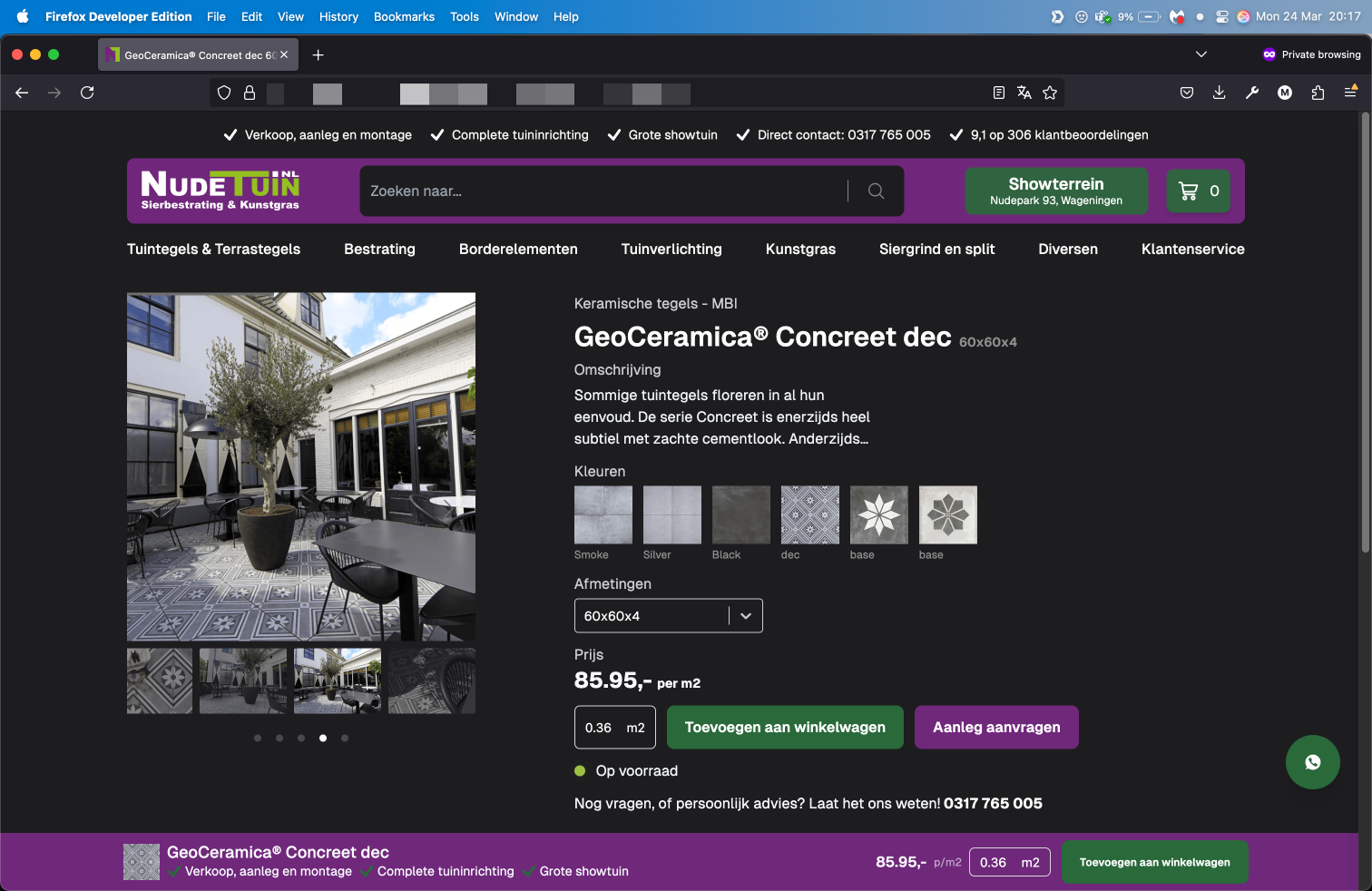The height and width of the screenshot is (891, 1372).
Task: Open developer tools wrench icon
Action: point(1252,93)
